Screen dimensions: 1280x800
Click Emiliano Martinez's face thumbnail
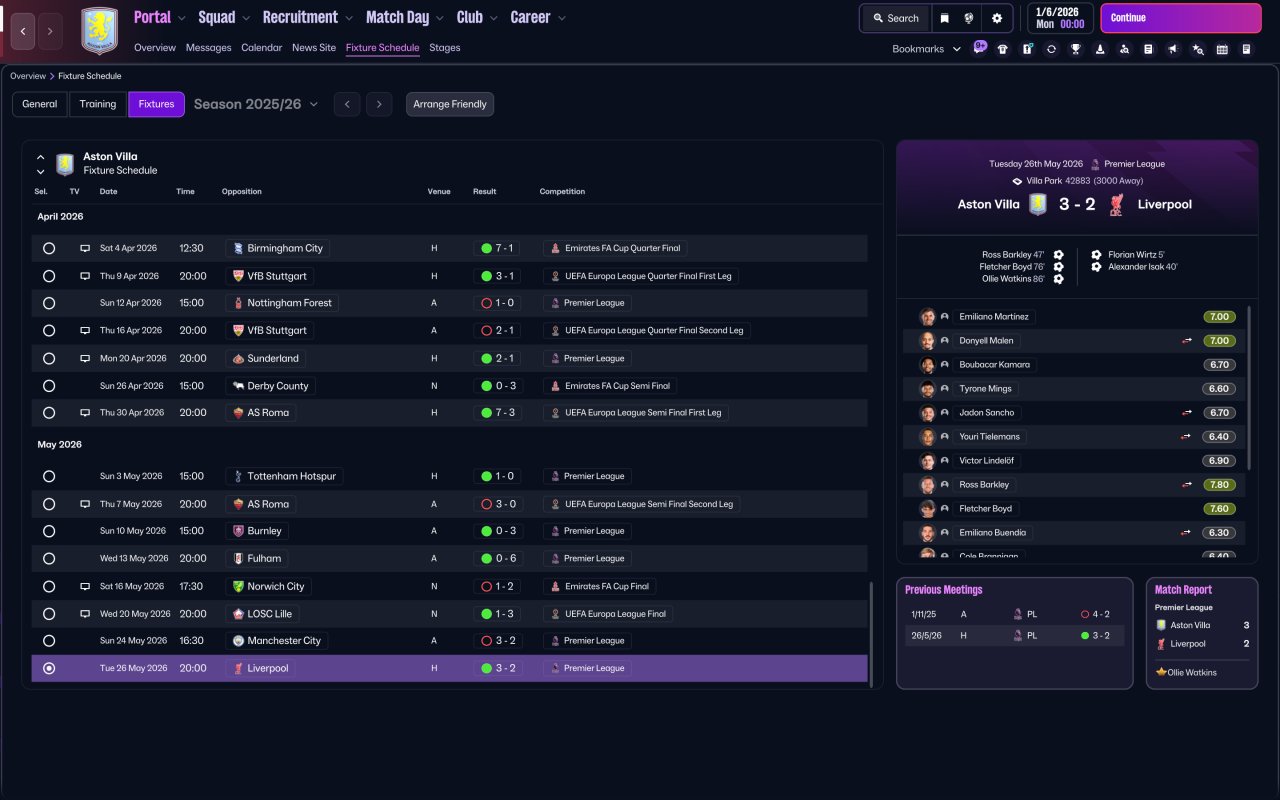coord(928,317)
